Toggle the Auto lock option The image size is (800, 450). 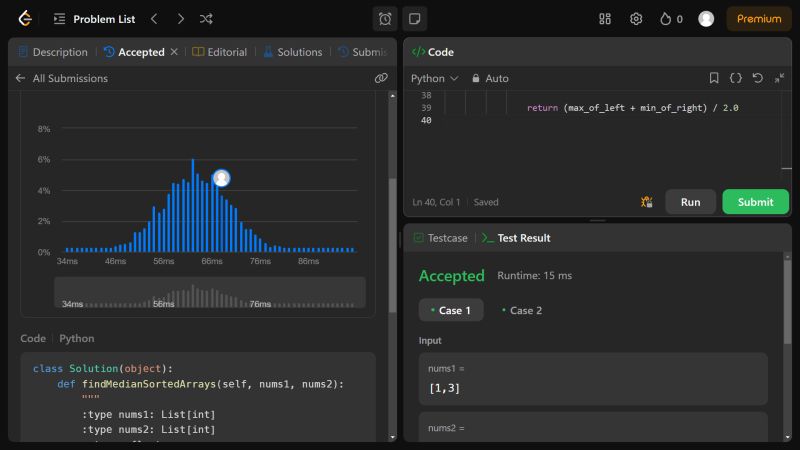490,78
